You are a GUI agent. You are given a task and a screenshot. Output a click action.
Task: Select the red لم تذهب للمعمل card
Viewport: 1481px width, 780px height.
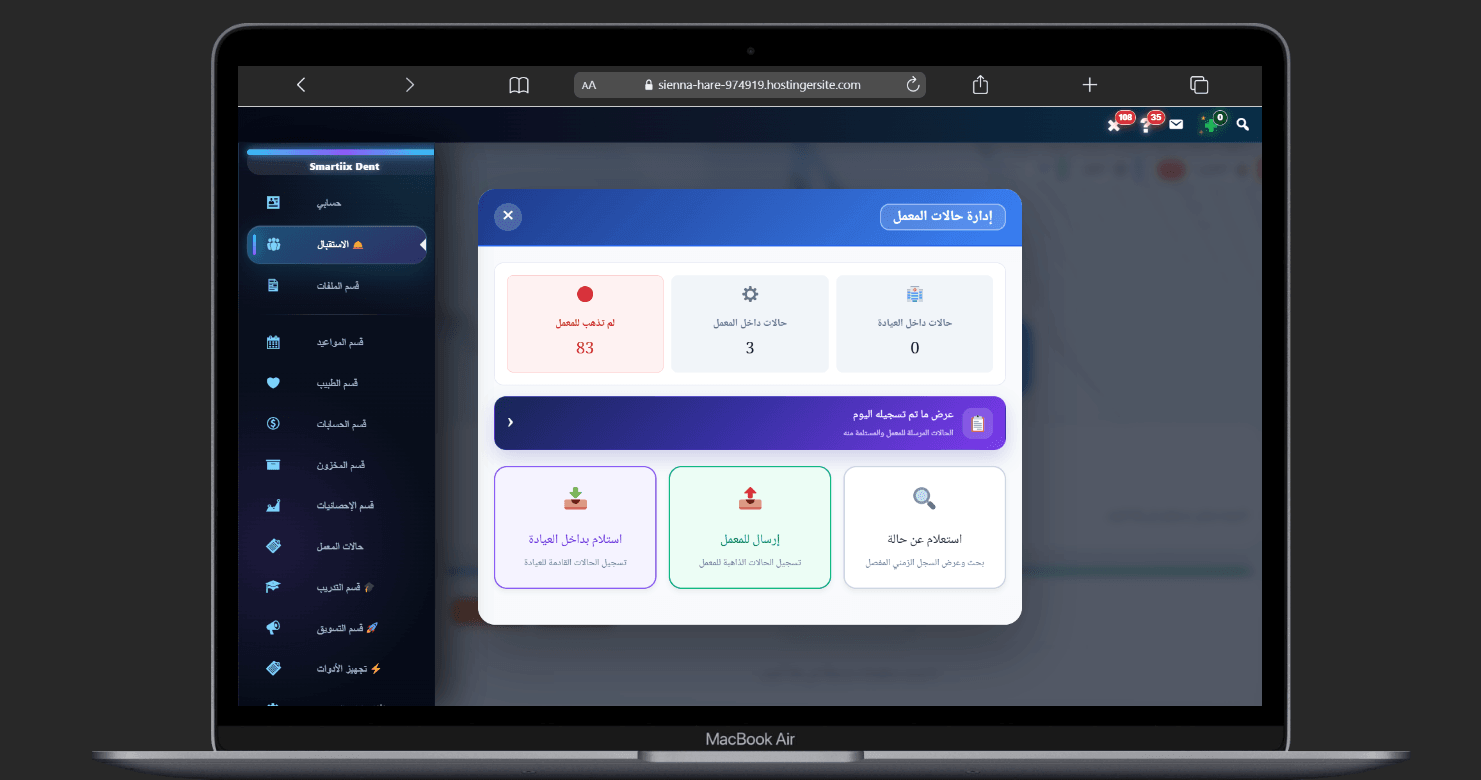click(x=585, y=324)
